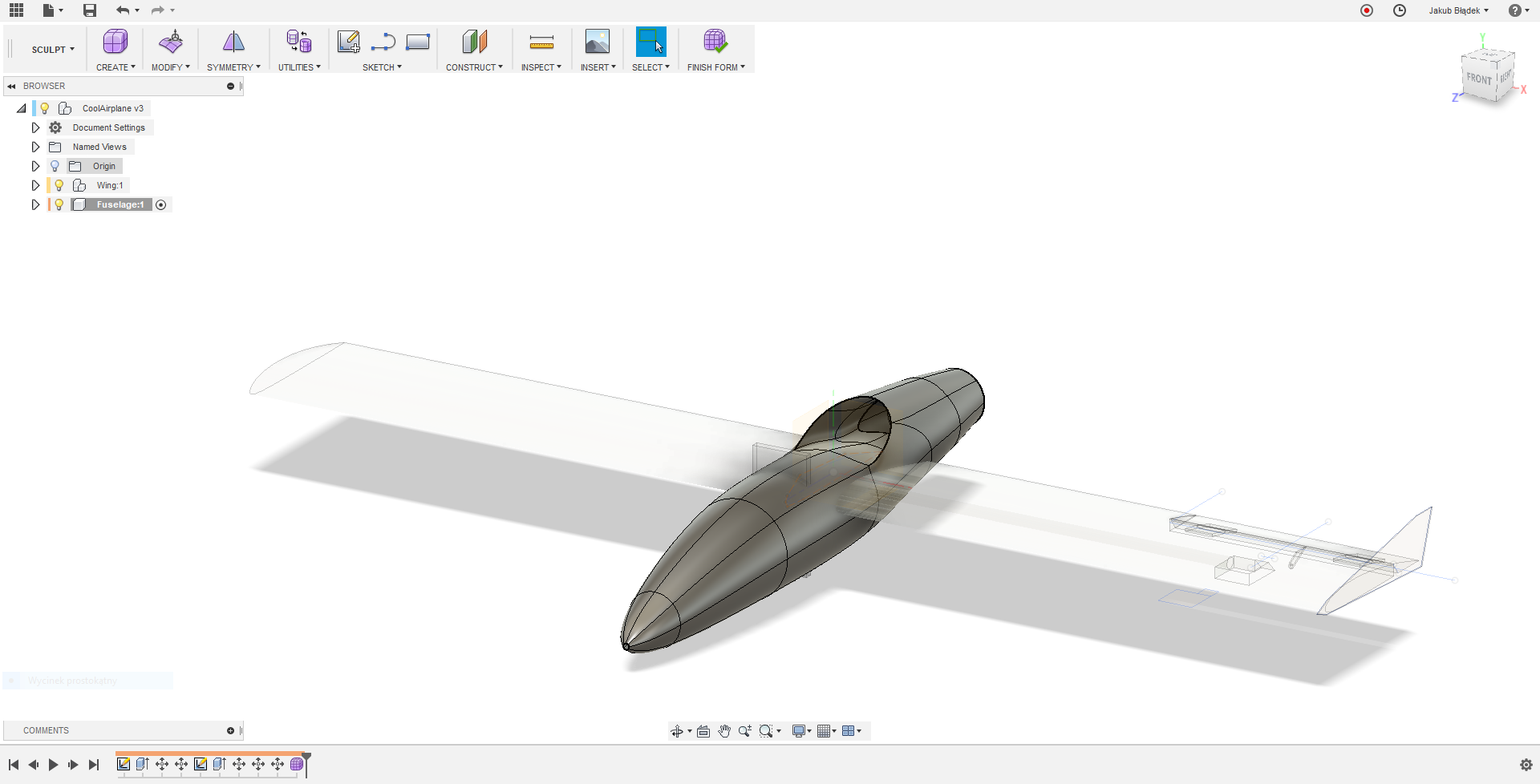Expand the Origin folder

(x=35, y=166)
